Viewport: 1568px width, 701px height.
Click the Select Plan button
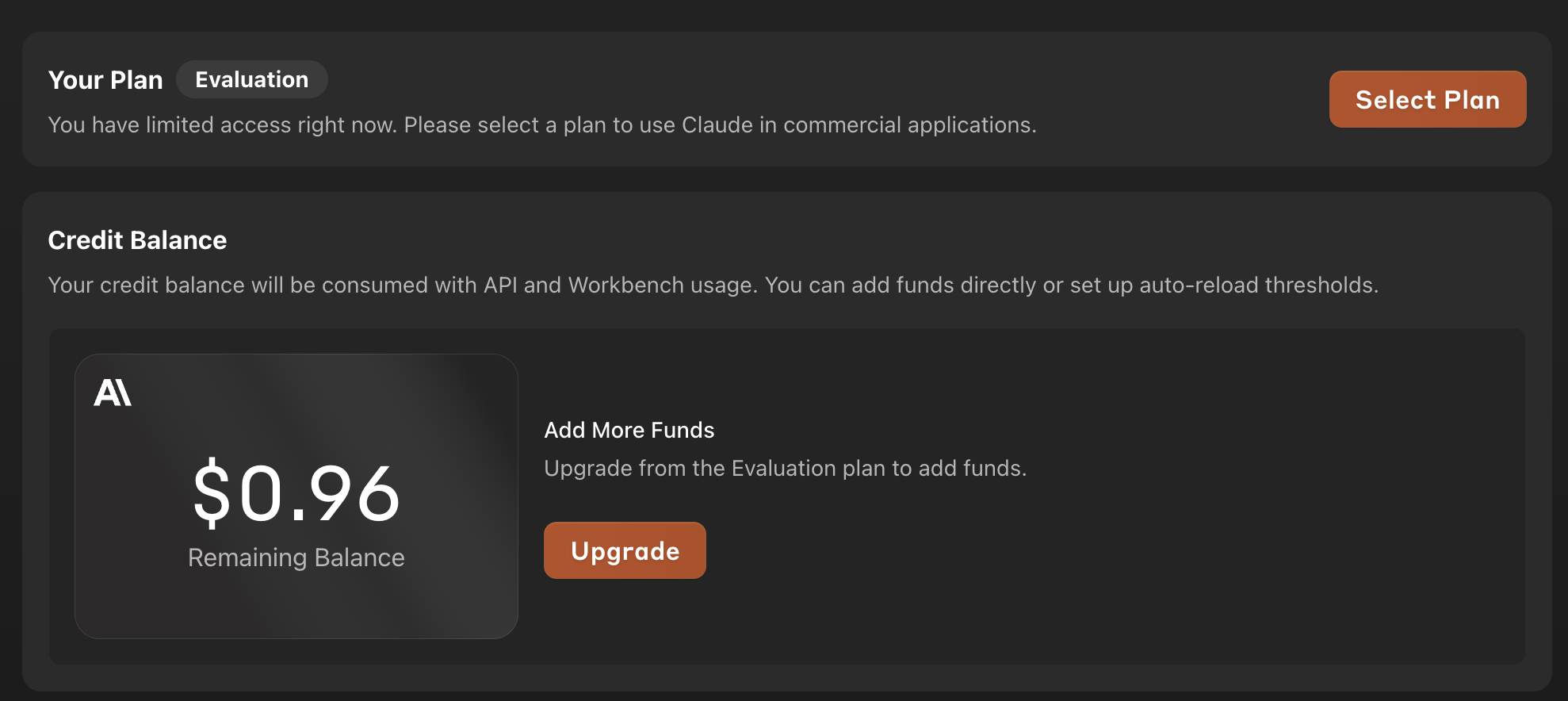[1427, 100]
